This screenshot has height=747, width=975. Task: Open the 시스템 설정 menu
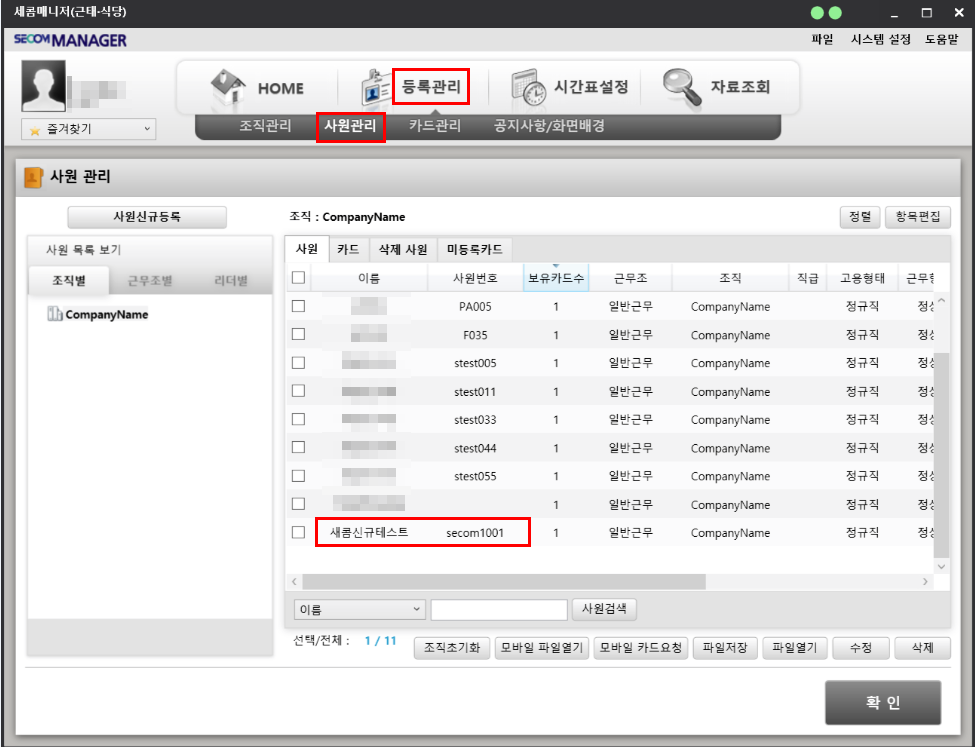pos(880,39)
